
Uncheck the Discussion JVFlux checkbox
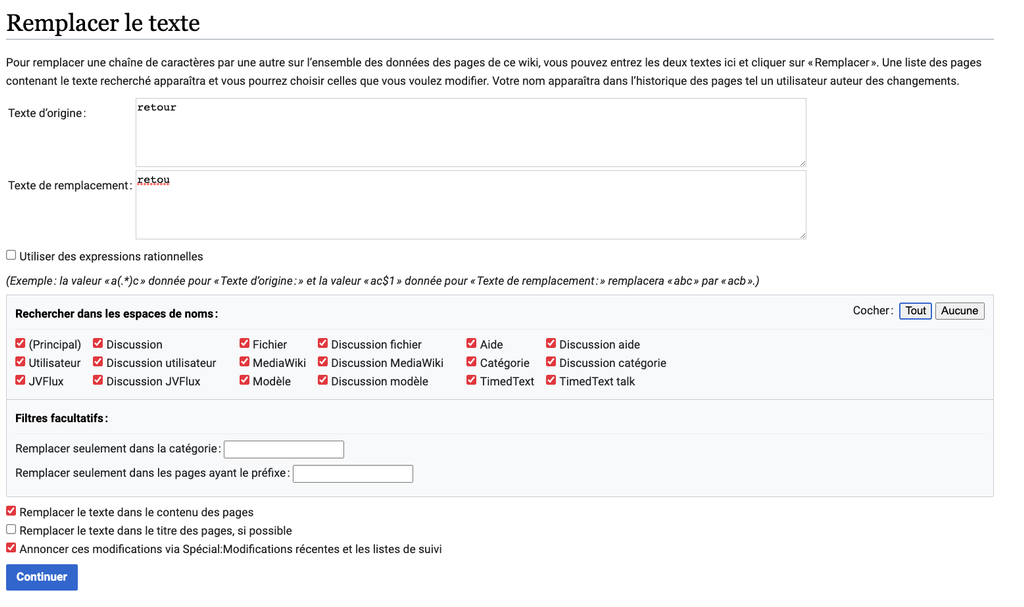(98, 380)
